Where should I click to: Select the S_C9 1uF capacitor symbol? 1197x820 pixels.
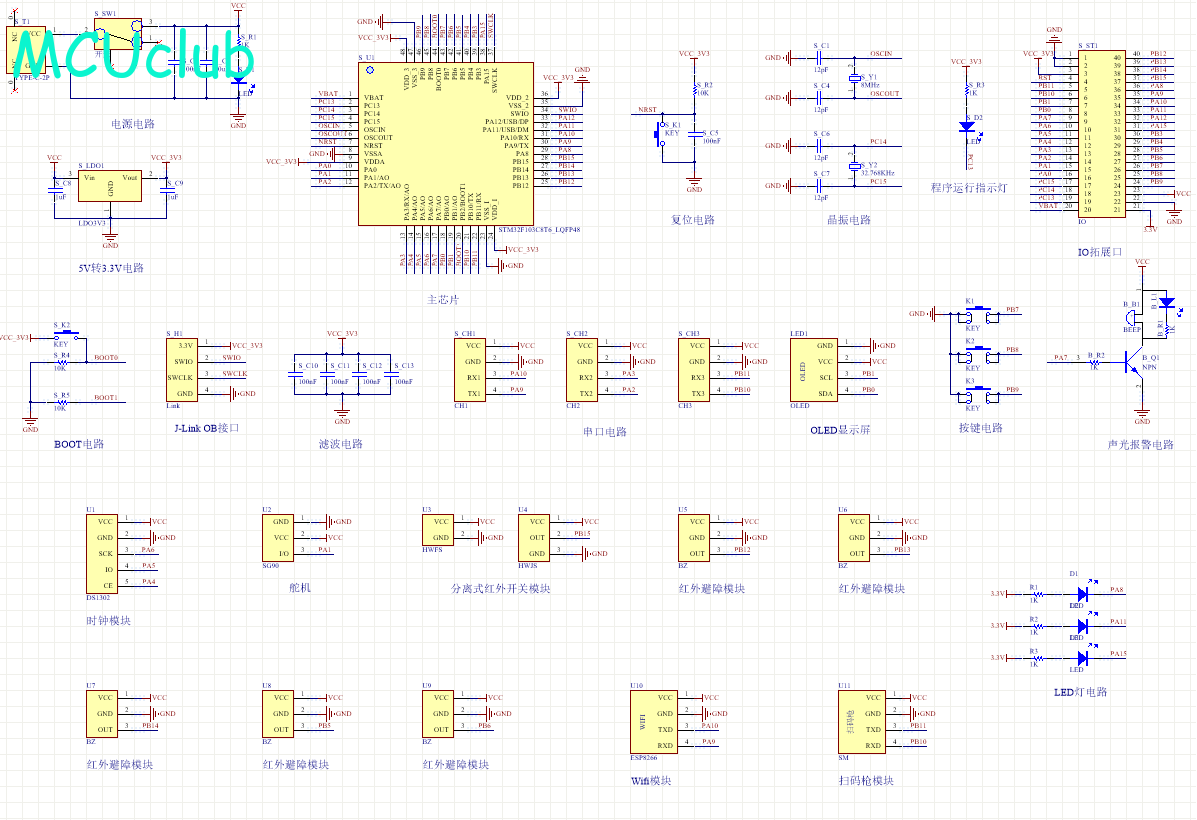tap(166, 190)
